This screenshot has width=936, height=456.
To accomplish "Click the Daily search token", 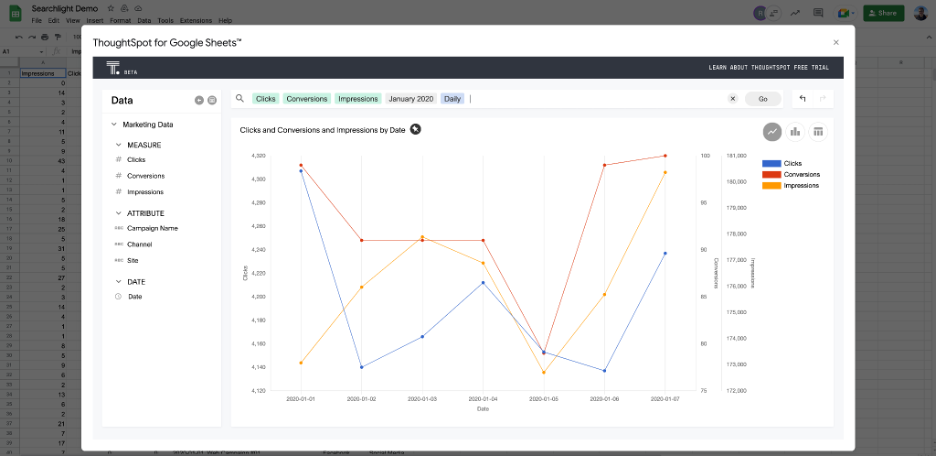I will [x=452, y=99].
